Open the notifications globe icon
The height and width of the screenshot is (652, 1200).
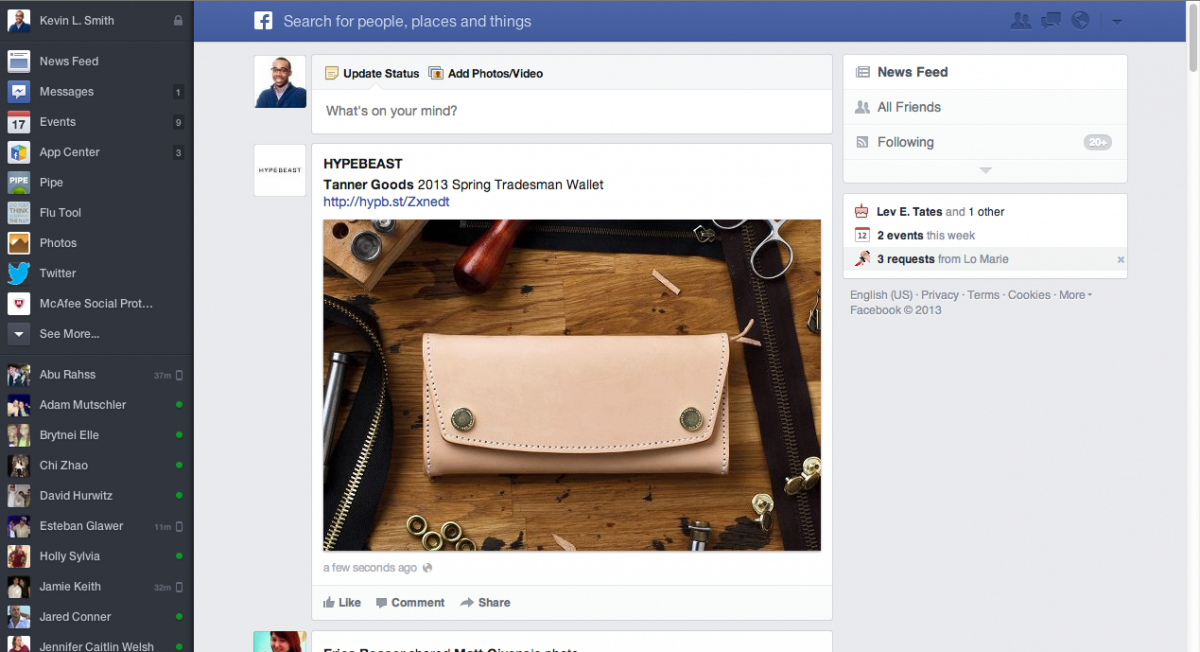[1080, 20]
